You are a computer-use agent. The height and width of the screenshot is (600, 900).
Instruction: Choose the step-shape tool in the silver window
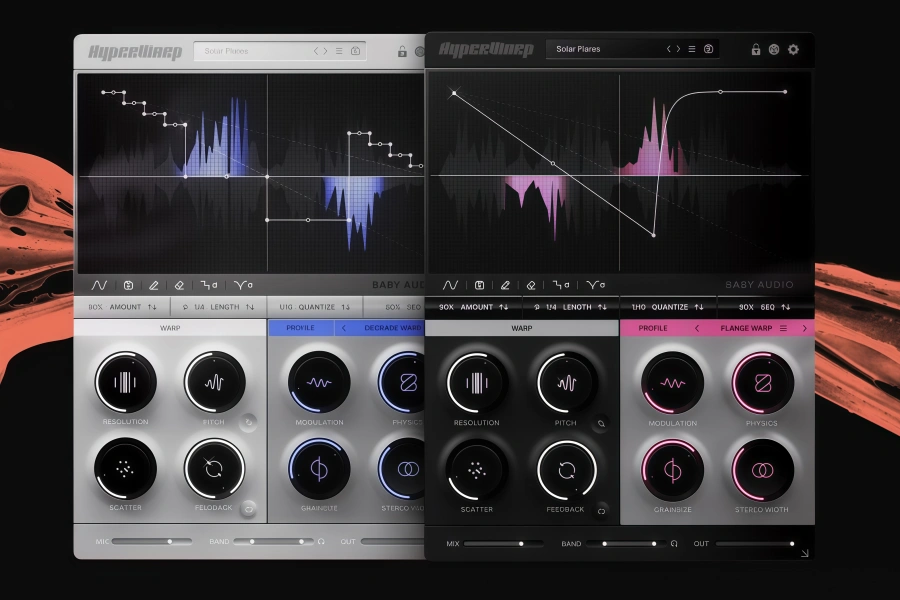point(209,285)
